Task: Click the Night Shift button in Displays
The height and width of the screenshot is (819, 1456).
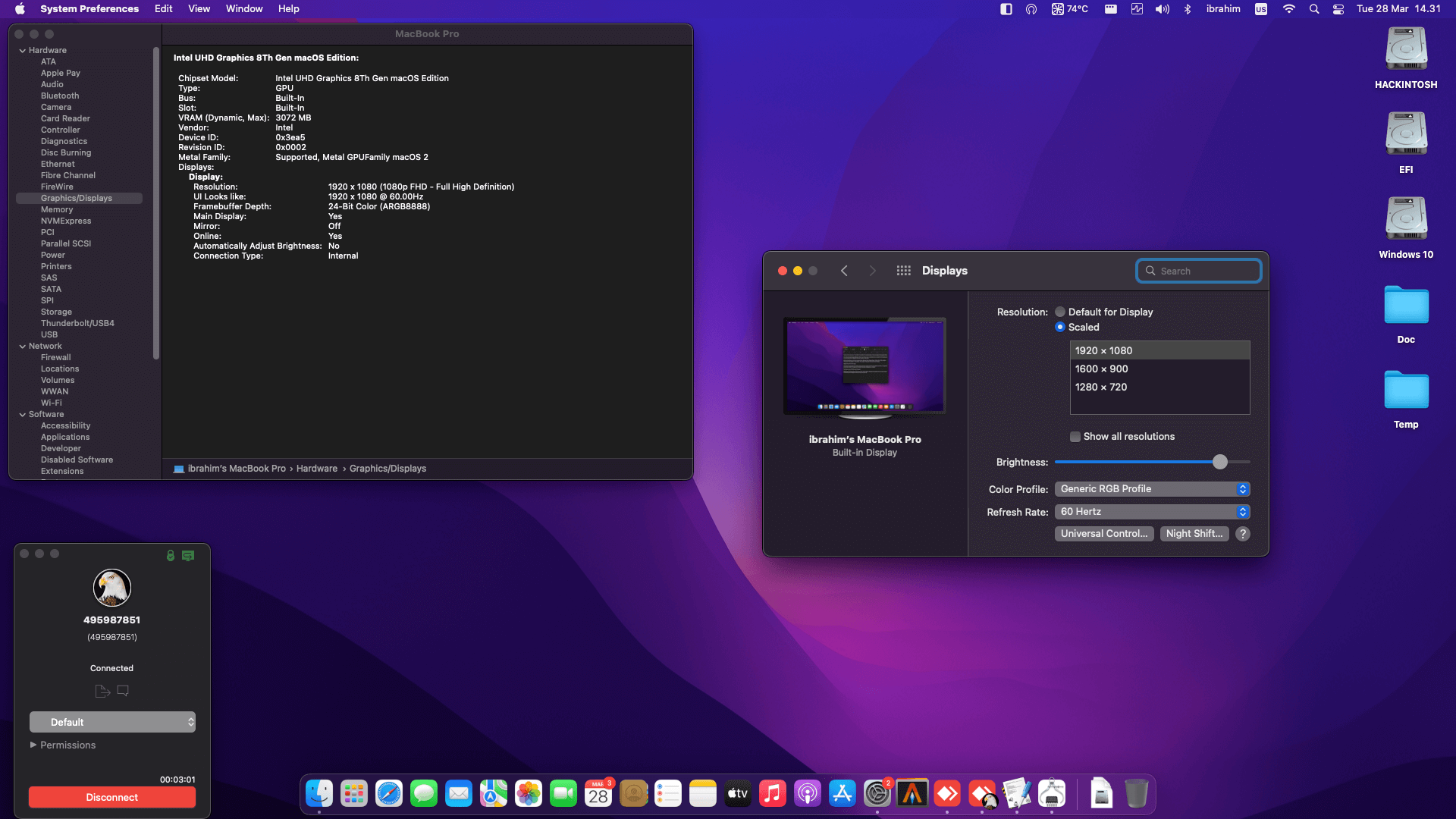Action: click(x=1194, y=533)
